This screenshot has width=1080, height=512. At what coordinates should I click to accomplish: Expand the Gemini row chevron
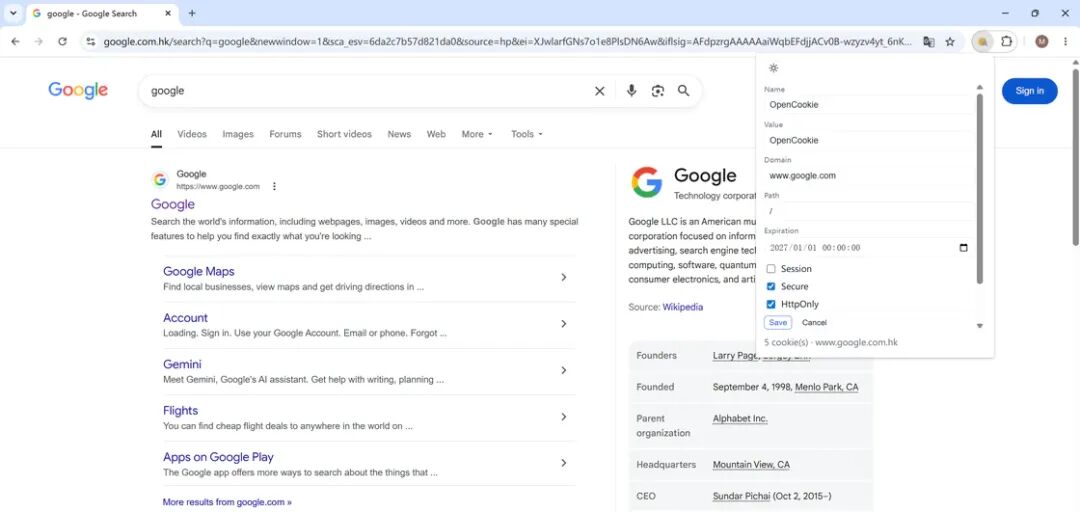pos(563,370)
